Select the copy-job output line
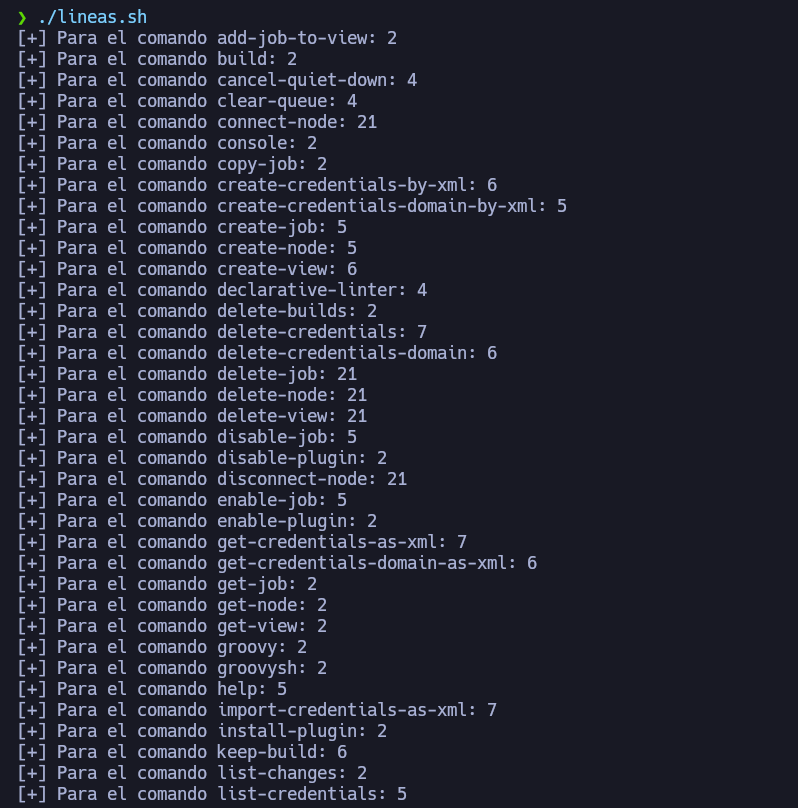798x808 pixels. 172,164
